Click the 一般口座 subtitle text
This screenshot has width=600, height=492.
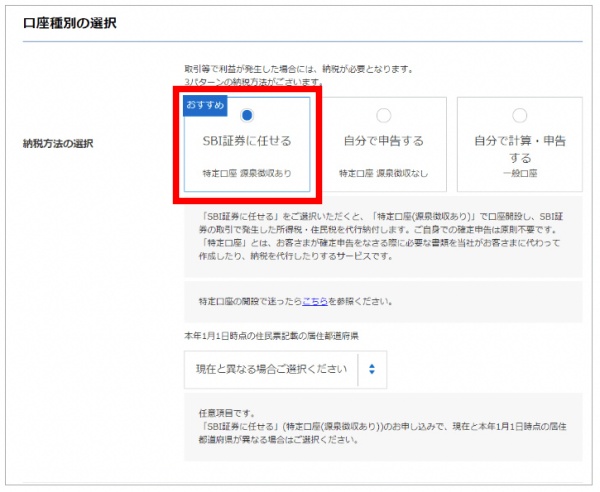(519, 174)
